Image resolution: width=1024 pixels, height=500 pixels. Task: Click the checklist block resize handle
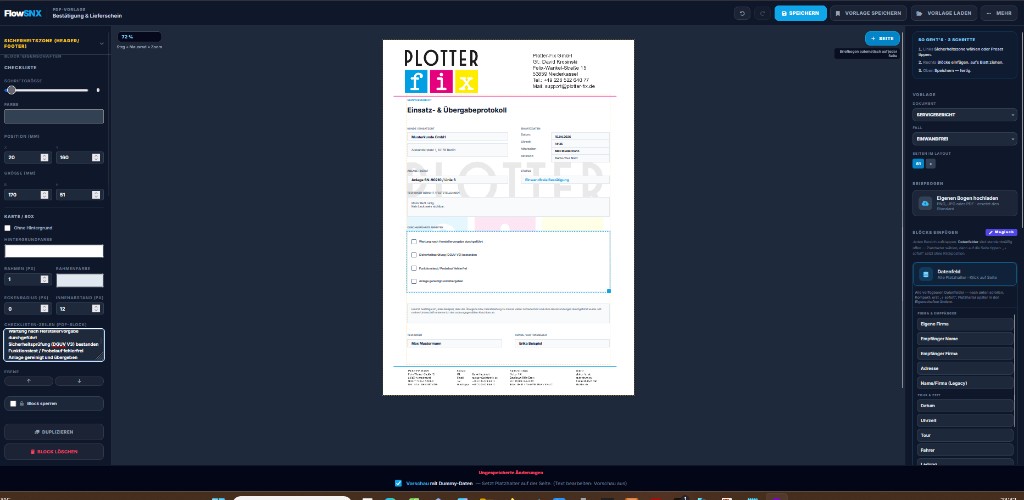(609, 291)
